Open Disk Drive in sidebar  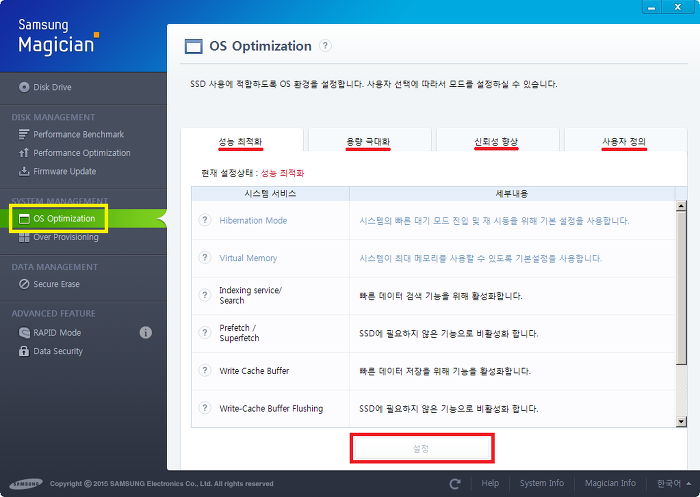click(45, 87)
